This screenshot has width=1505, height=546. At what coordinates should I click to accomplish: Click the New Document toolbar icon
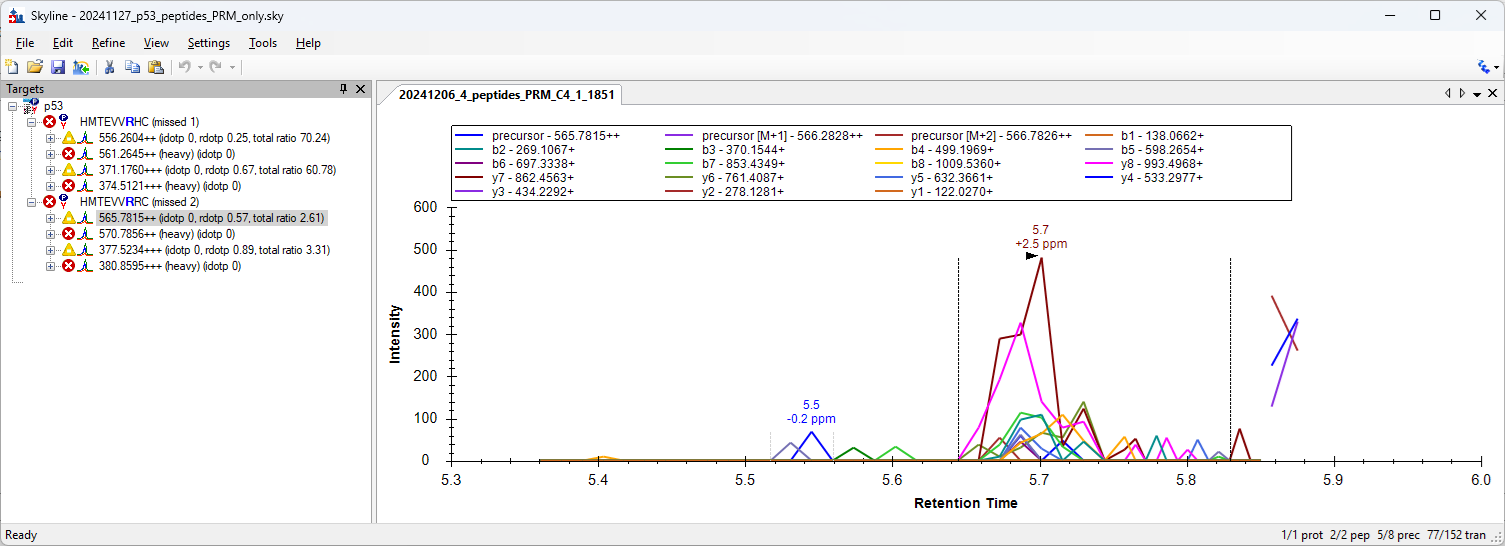pos(12,67)
